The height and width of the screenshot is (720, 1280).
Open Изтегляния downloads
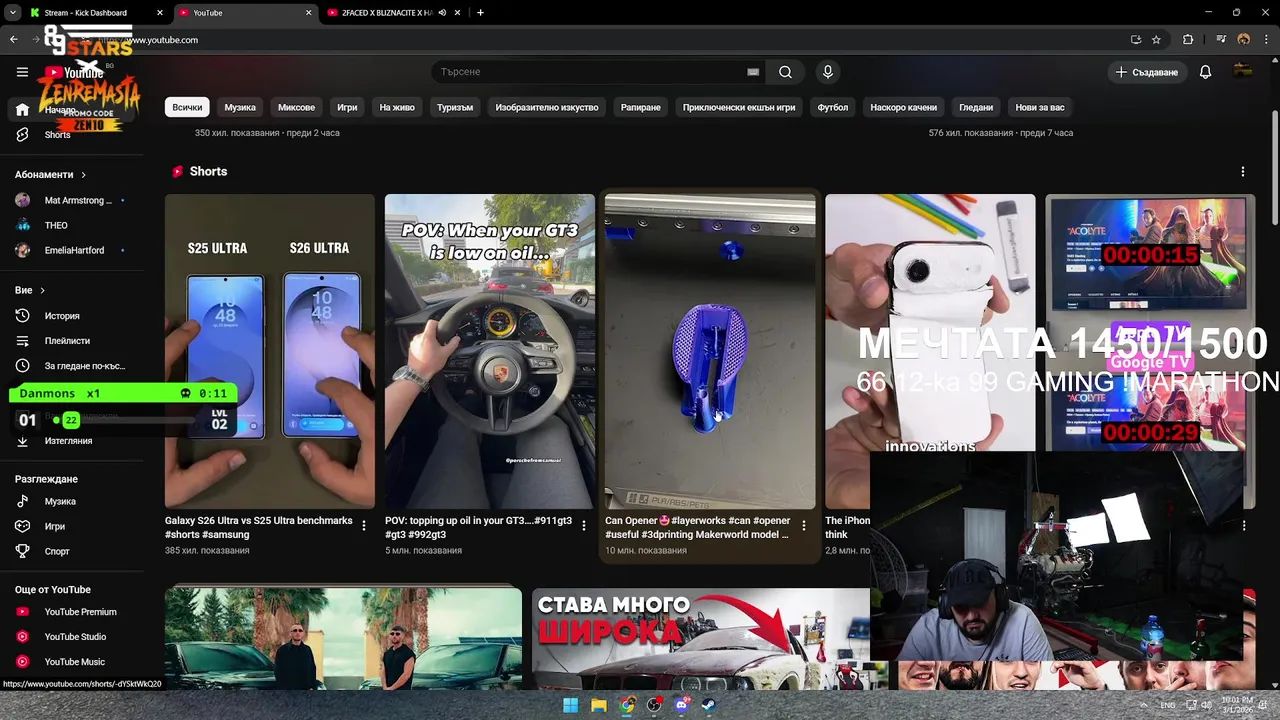coord(68,441)
